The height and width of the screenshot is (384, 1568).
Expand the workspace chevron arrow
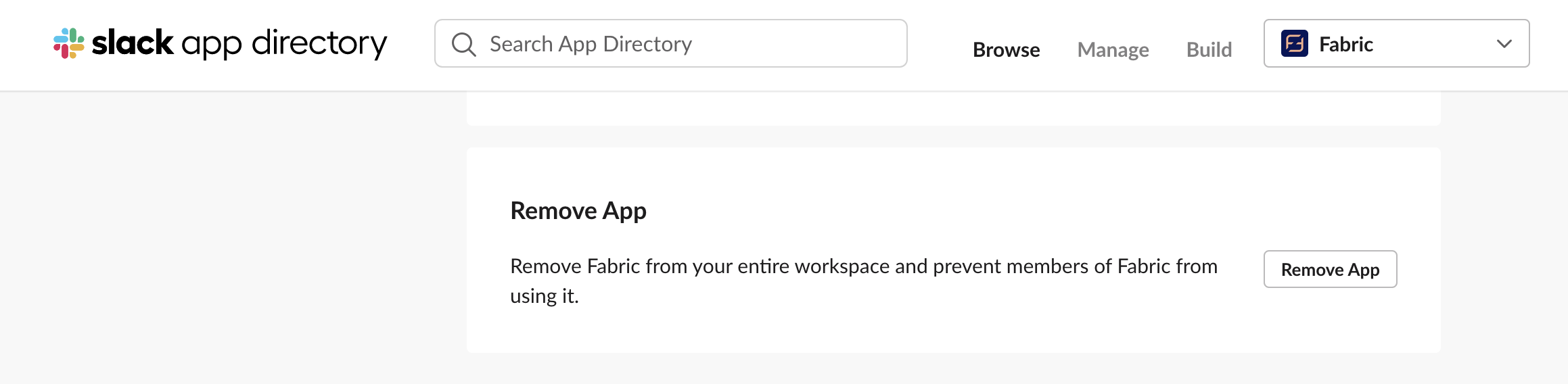tap(1504, 44)
